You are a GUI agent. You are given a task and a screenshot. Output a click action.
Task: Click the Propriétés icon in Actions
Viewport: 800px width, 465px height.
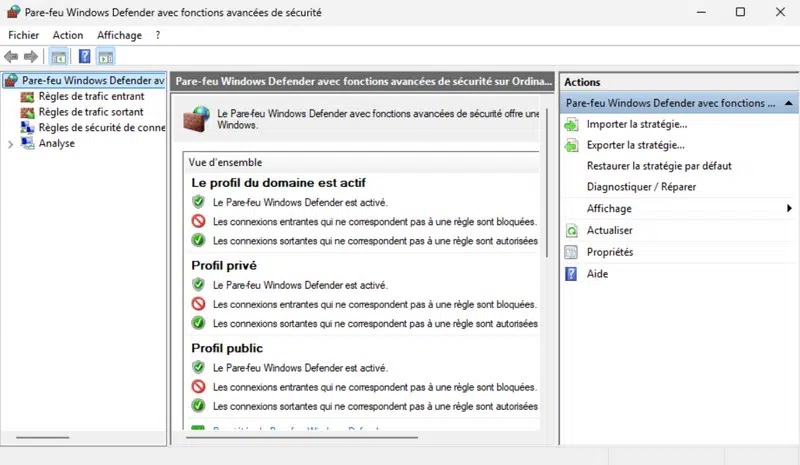[571, 252]
